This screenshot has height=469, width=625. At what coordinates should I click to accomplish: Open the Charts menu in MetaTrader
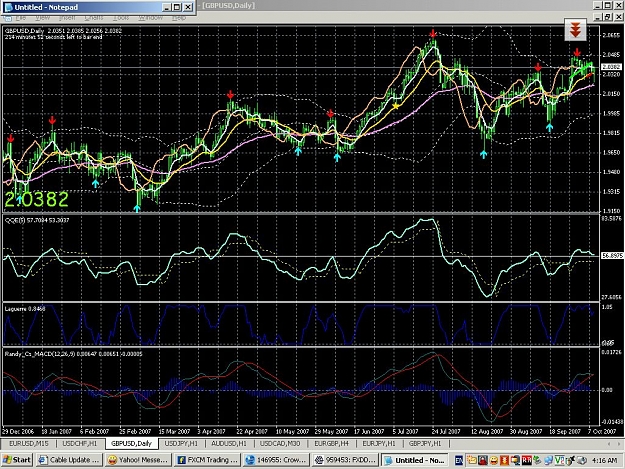coord(94,18)
